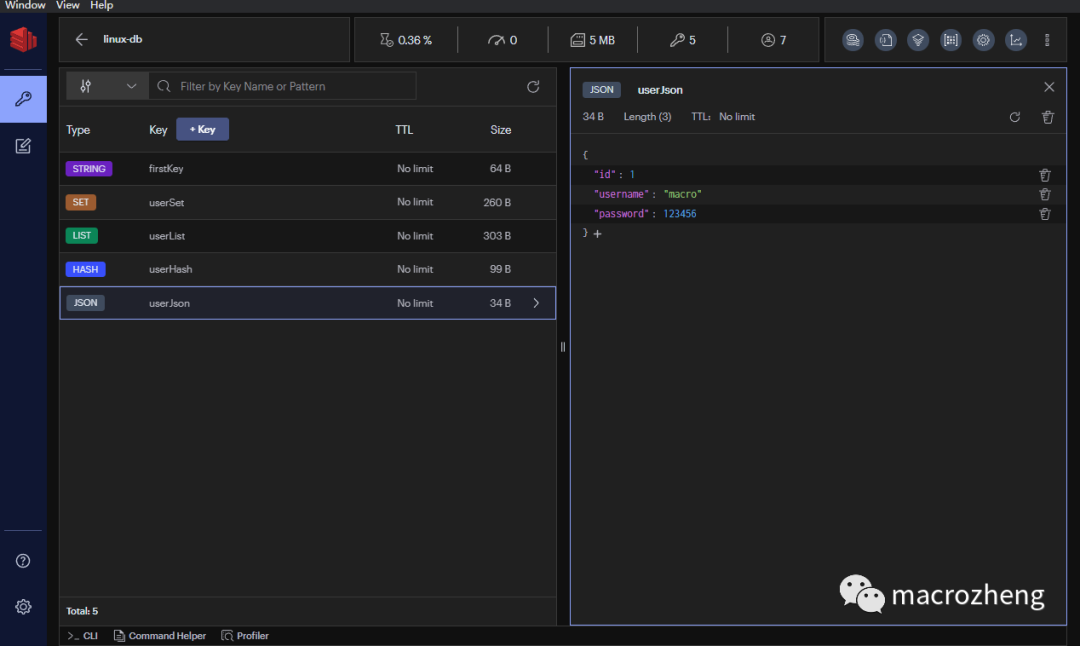Image resolution: width=1080 pixels, height=646 pixels.
Task: Click the panel resize handle between panes
Action: point(563,347)
